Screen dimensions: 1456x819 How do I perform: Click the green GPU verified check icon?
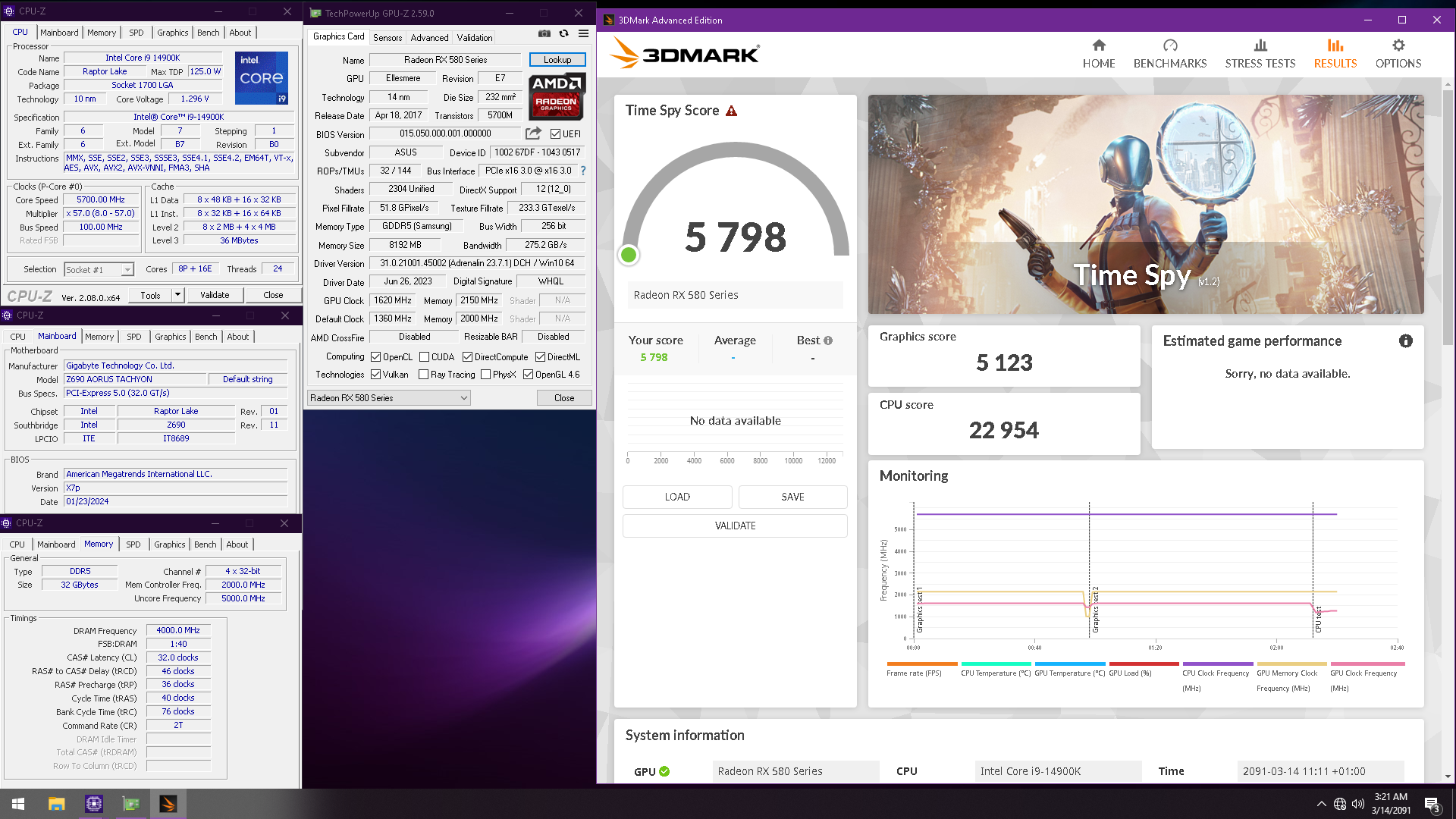point(664,771)
